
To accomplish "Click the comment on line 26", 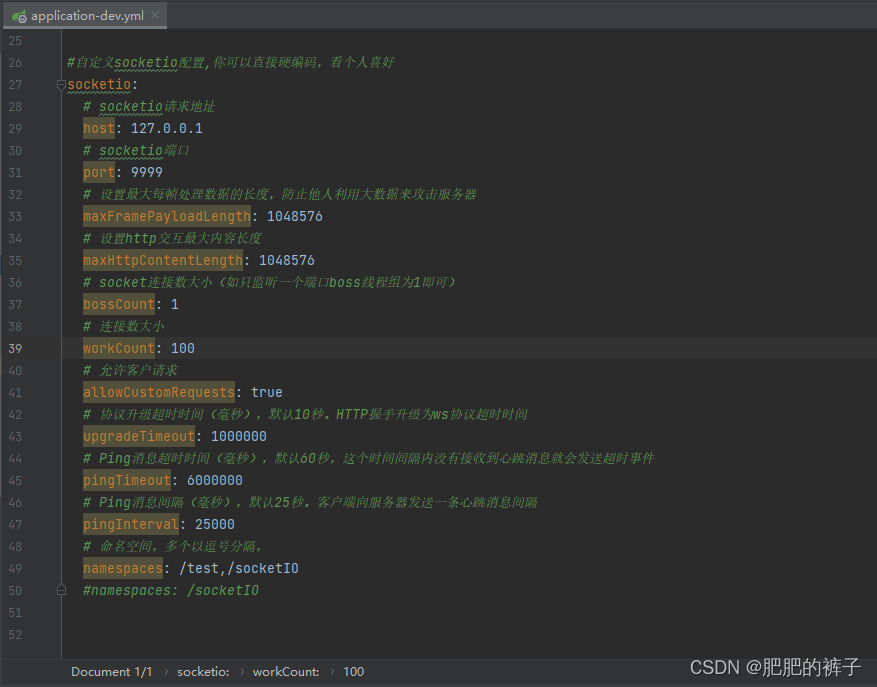I will (230, 62).
